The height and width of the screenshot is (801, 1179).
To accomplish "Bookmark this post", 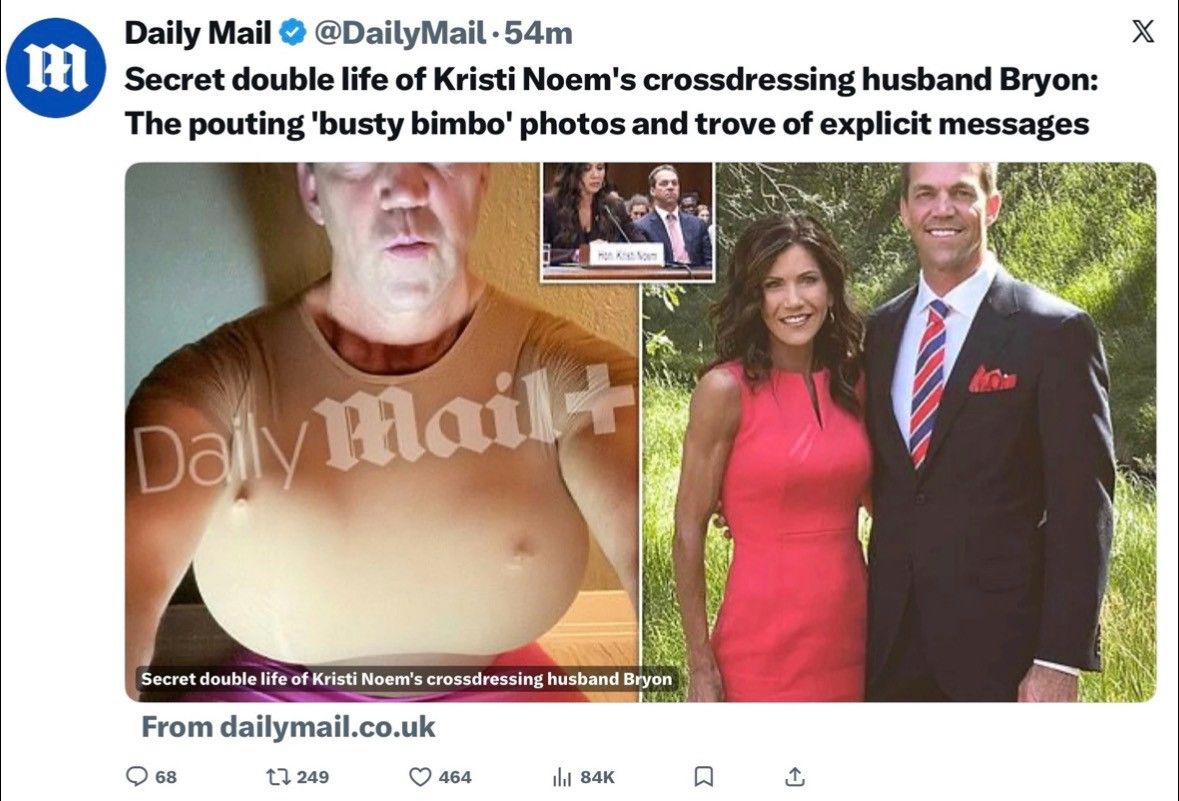I will point(703,776).
